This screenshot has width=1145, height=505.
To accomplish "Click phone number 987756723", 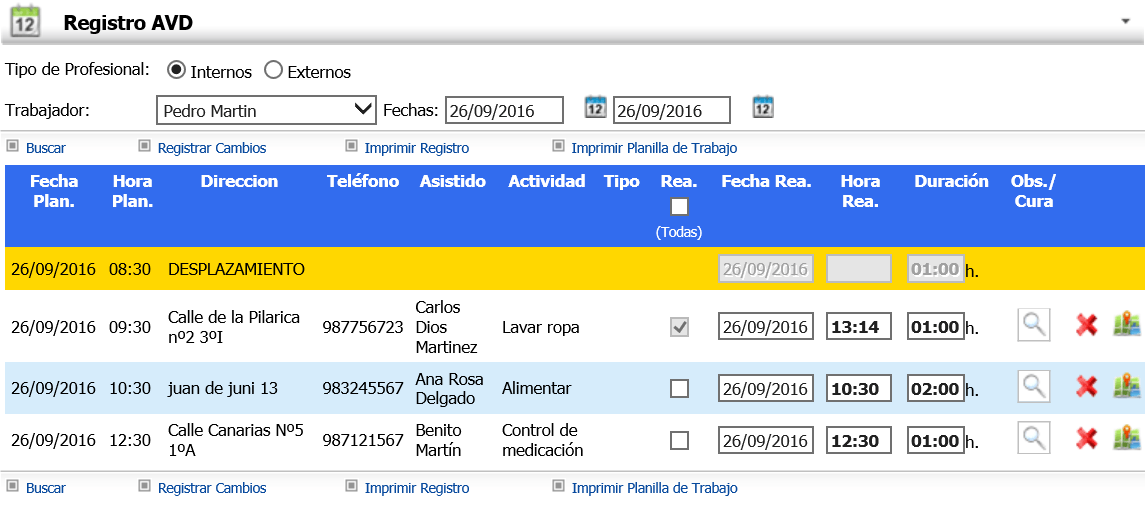I will (362, 327).
